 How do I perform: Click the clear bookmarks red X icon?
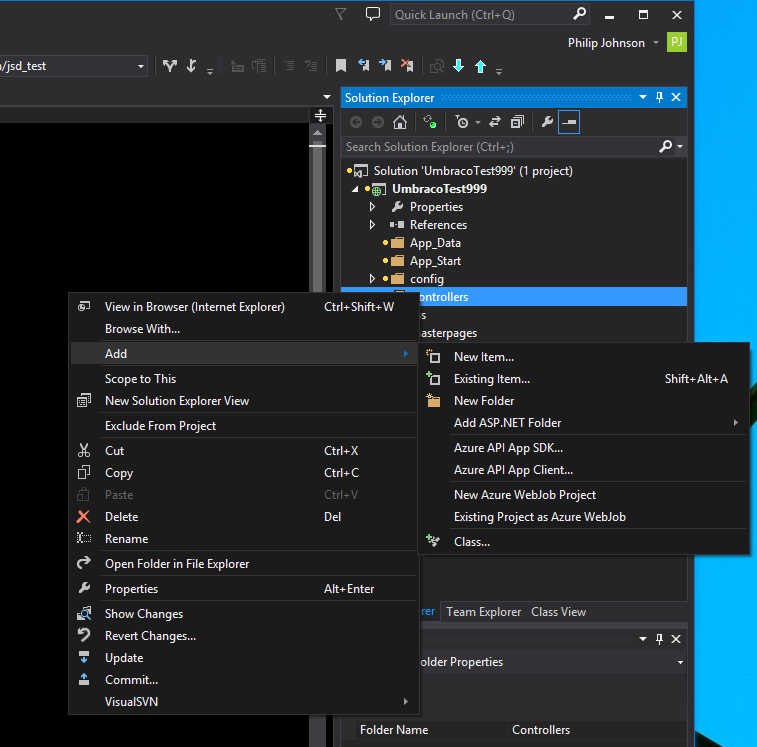point(407,66)
